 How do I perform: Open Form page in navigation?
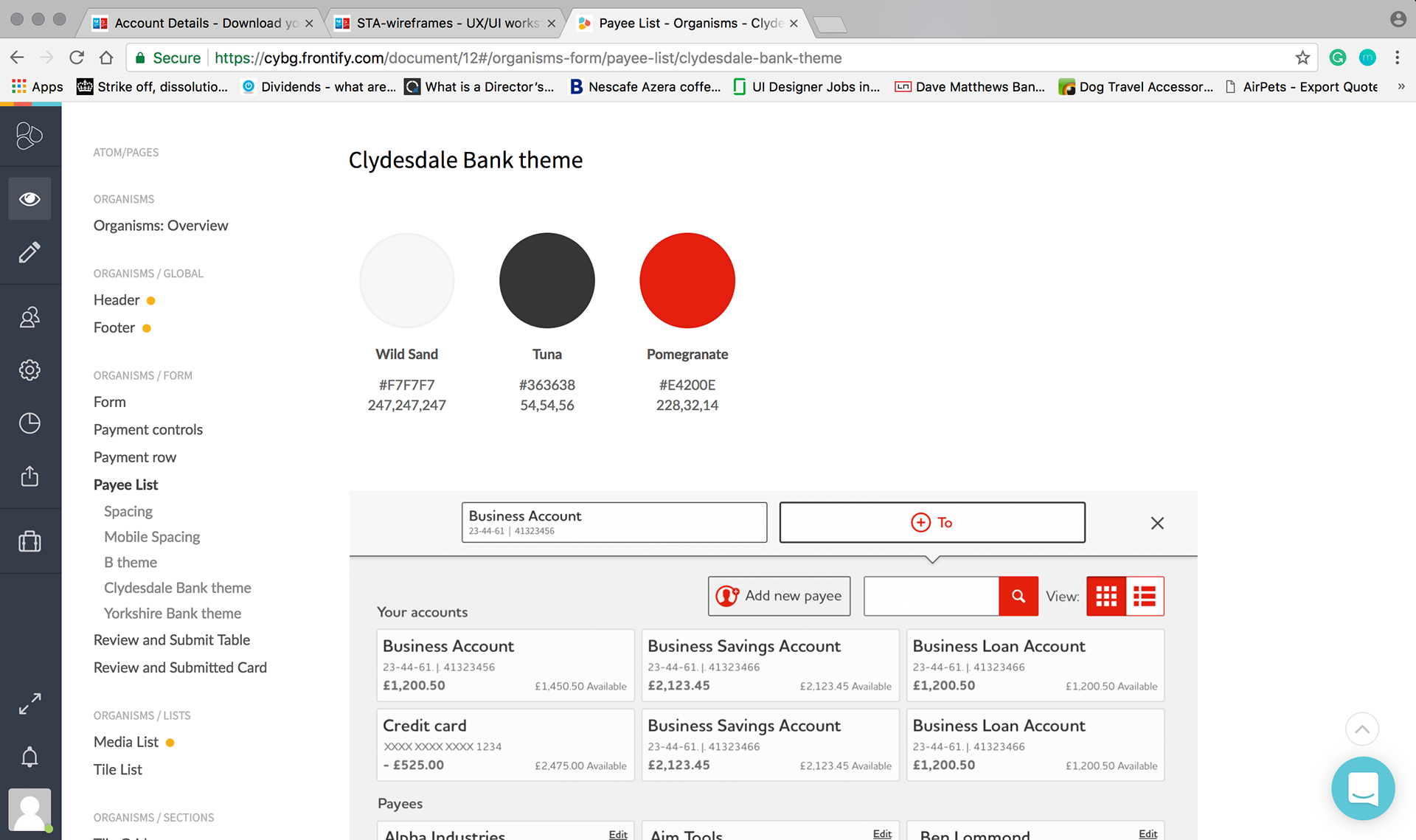110,402
